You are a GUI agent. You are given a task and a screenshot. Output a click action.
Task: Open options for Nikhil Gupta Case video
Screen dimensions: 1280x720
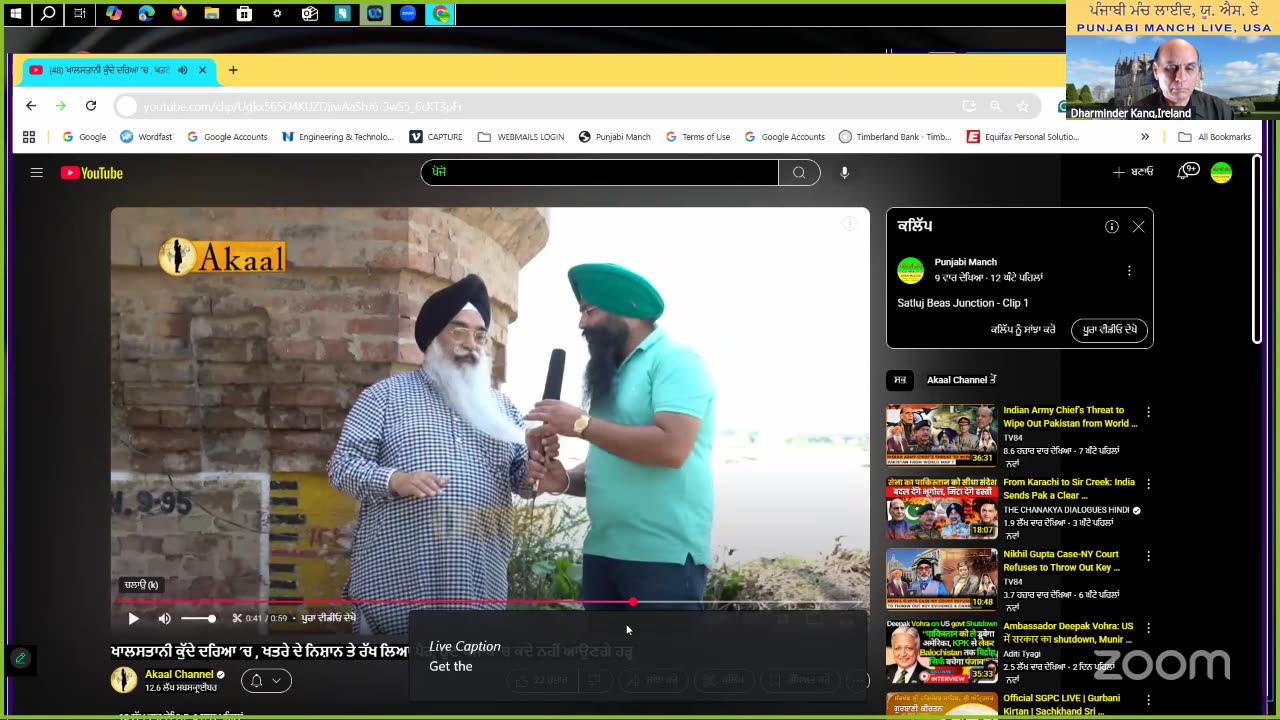[x=1148, y=556]
